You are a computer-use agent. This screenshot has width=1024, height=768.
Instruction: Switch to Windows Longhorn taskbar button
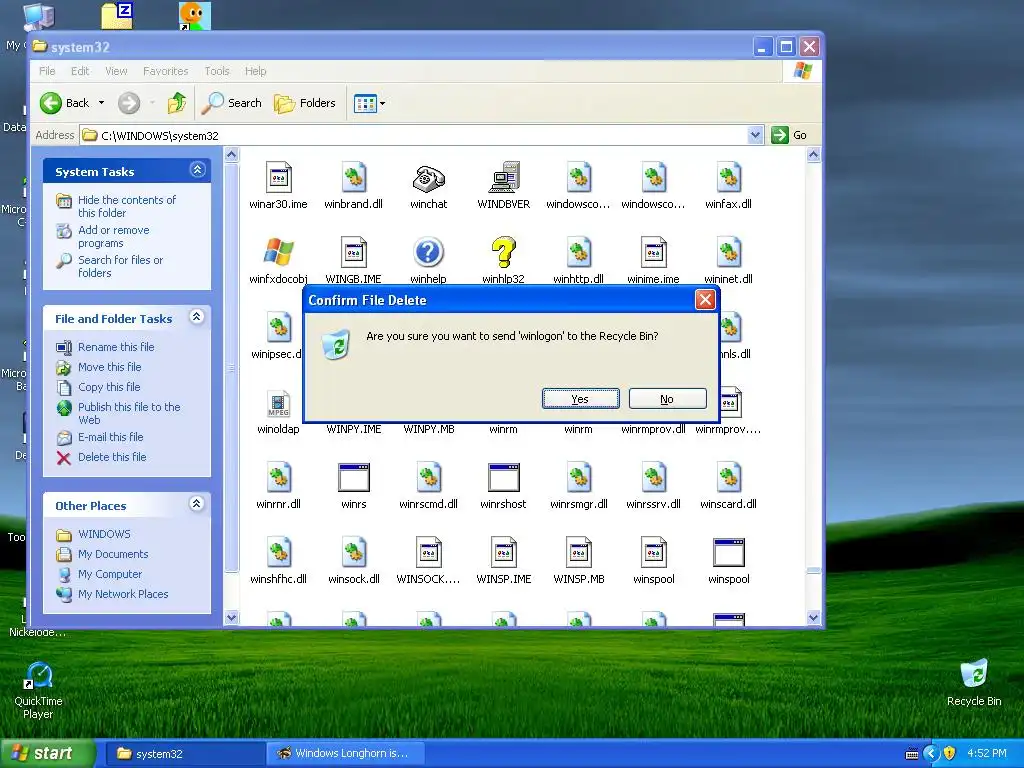coord(344,753)
